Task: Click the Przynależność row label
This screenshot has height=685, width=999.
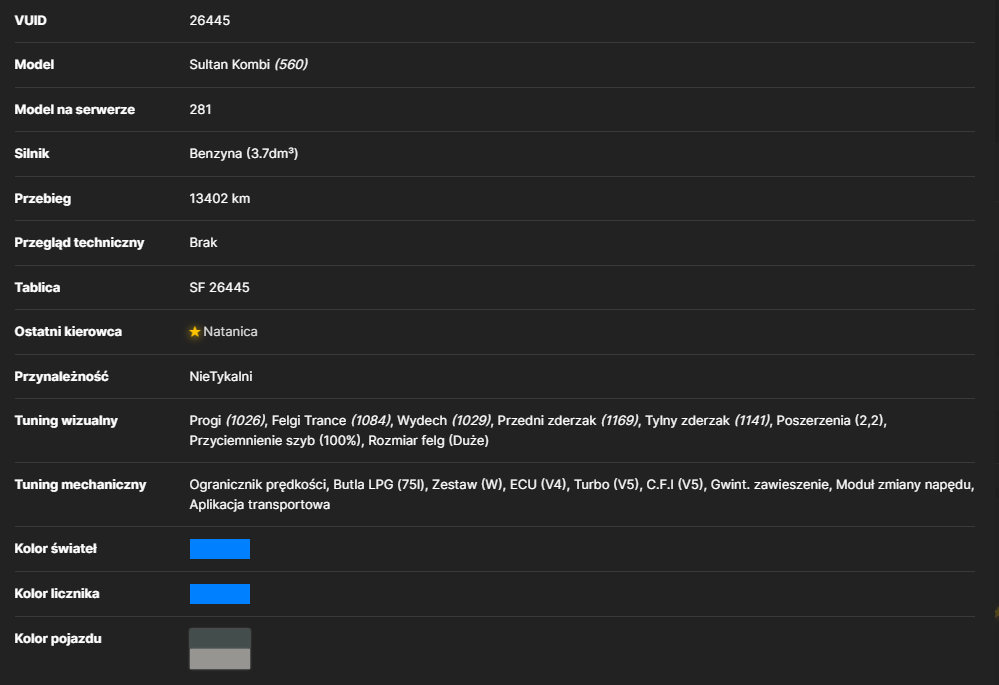Action: [x=61, y=377]
